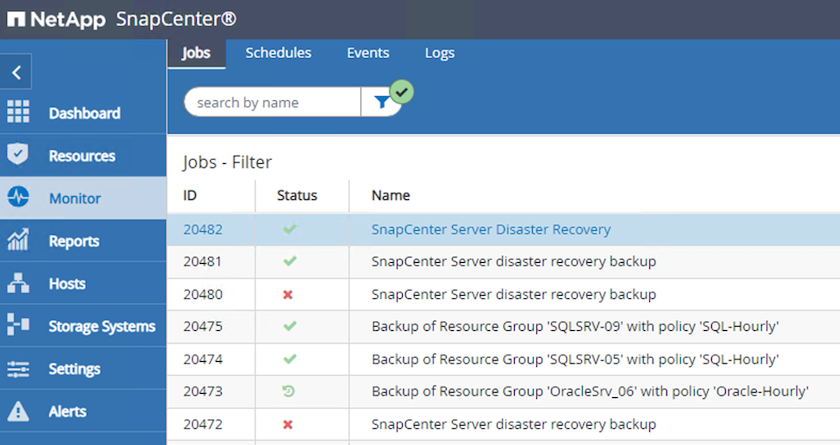Click the Hosts network icon

pyautogui.click(x=18, y=283)
